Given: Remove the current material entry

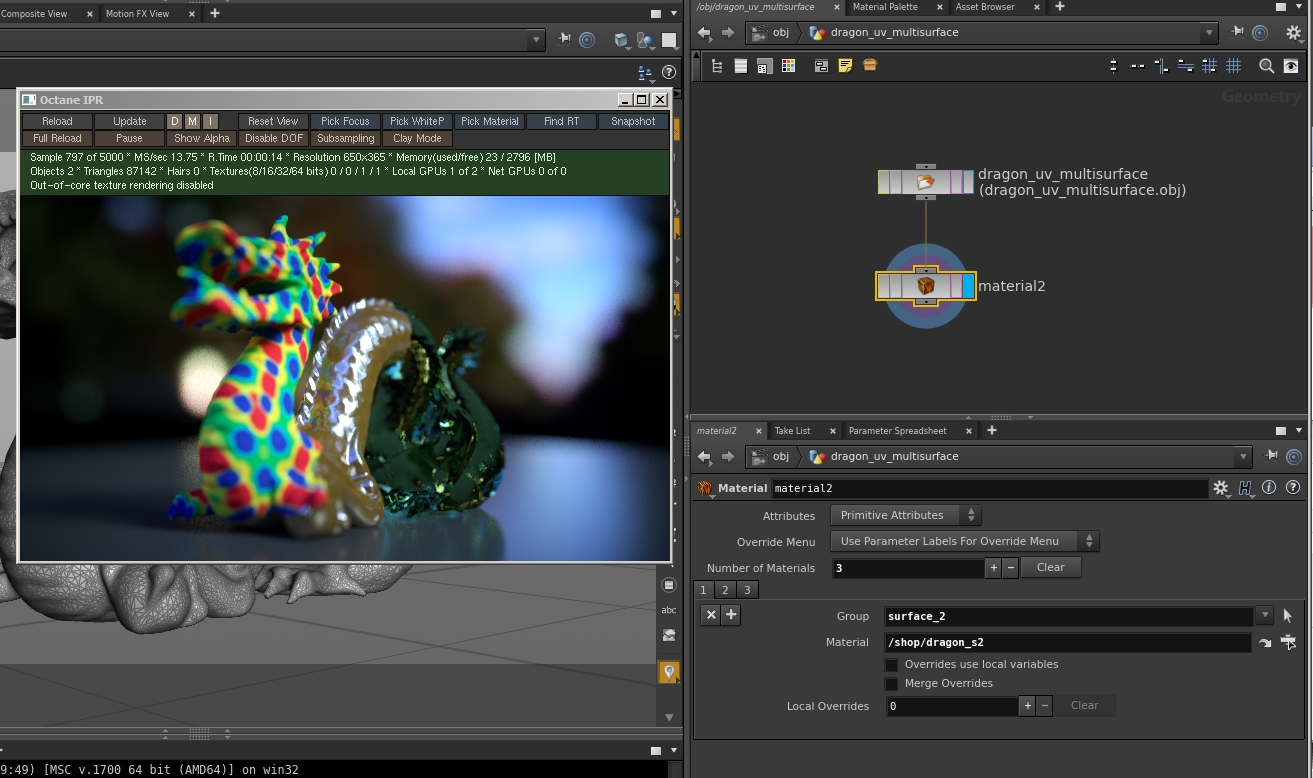Looking at the screenshot, I should coord(710,615).
